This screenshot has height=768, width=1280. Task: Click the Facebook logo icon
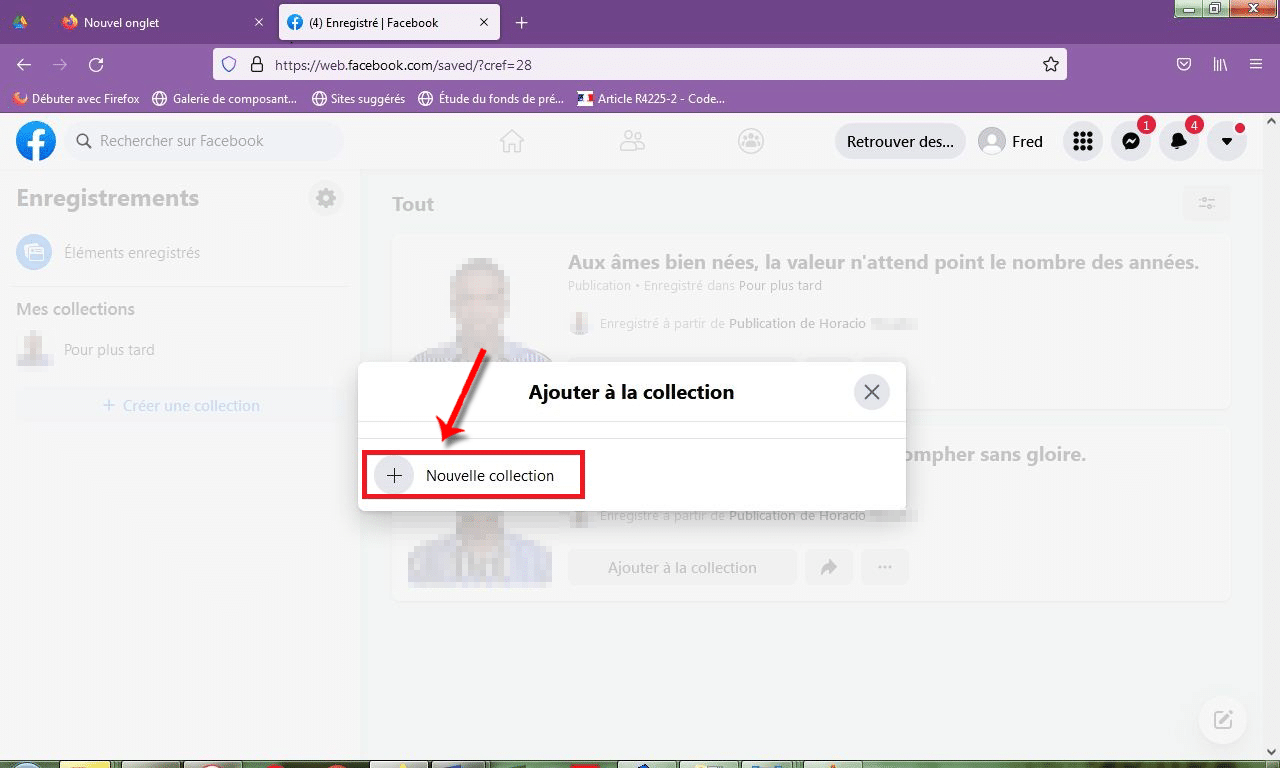(36, 141)
